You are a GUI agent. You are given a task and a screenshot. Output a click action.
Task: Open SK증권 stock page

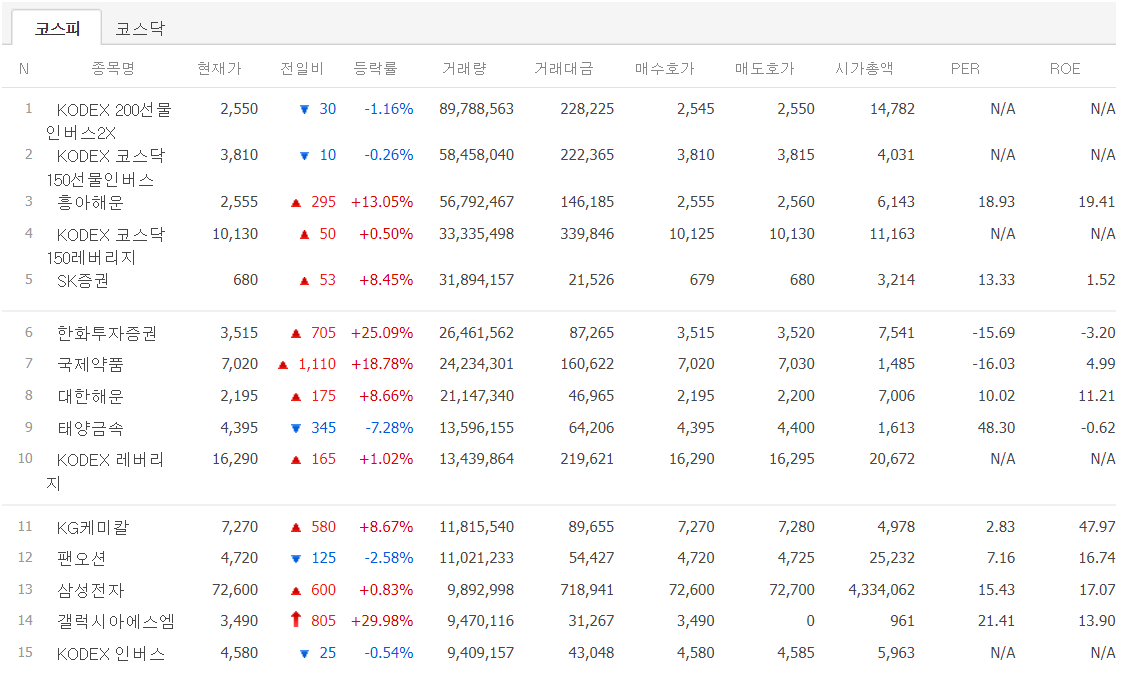83,280
